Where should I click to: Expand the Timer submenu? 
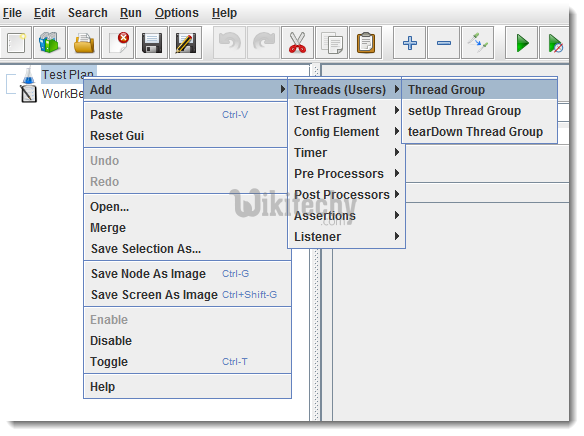click(345, 153)
